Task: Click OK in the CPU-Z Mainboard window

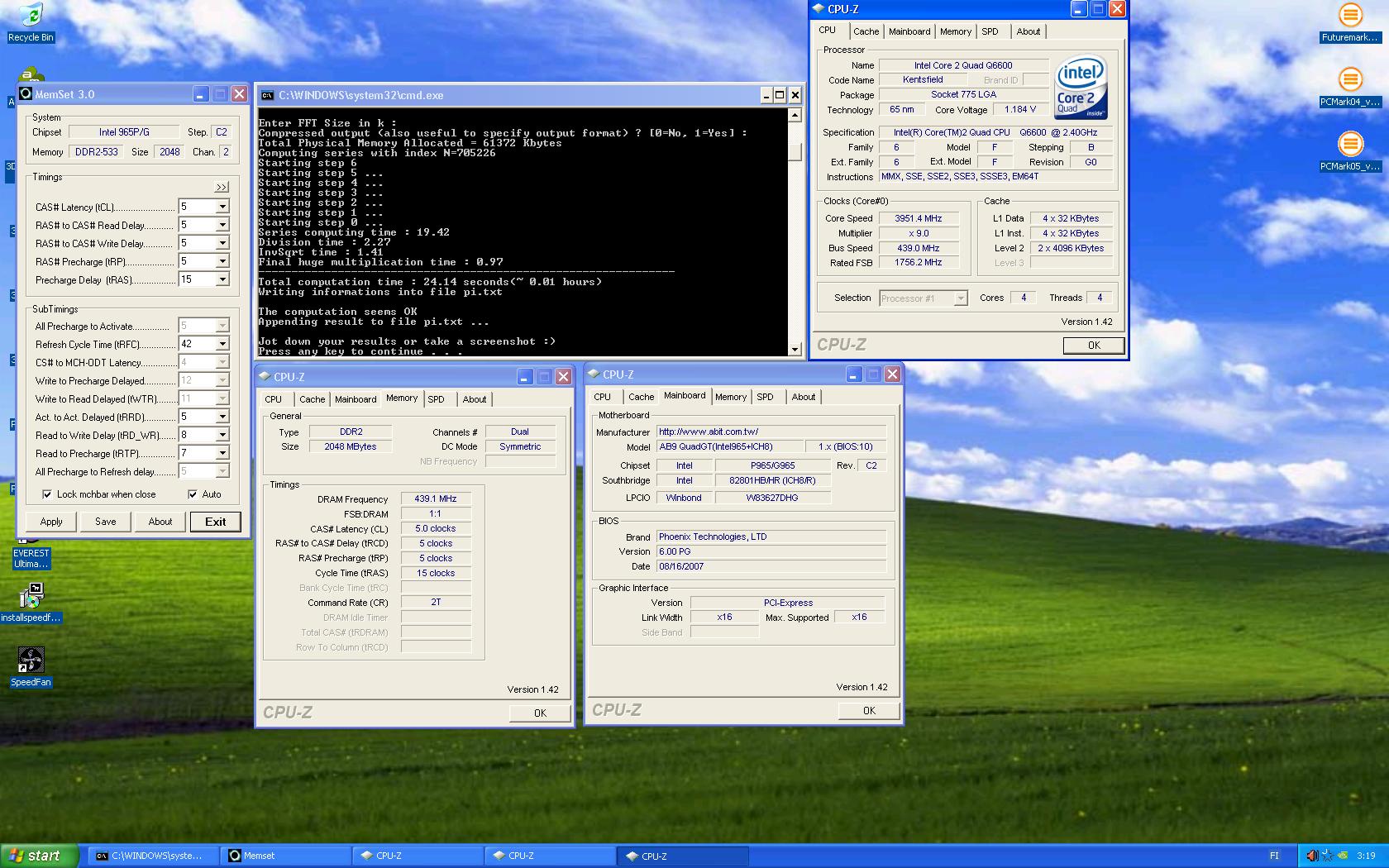Action: pos(869,710)
